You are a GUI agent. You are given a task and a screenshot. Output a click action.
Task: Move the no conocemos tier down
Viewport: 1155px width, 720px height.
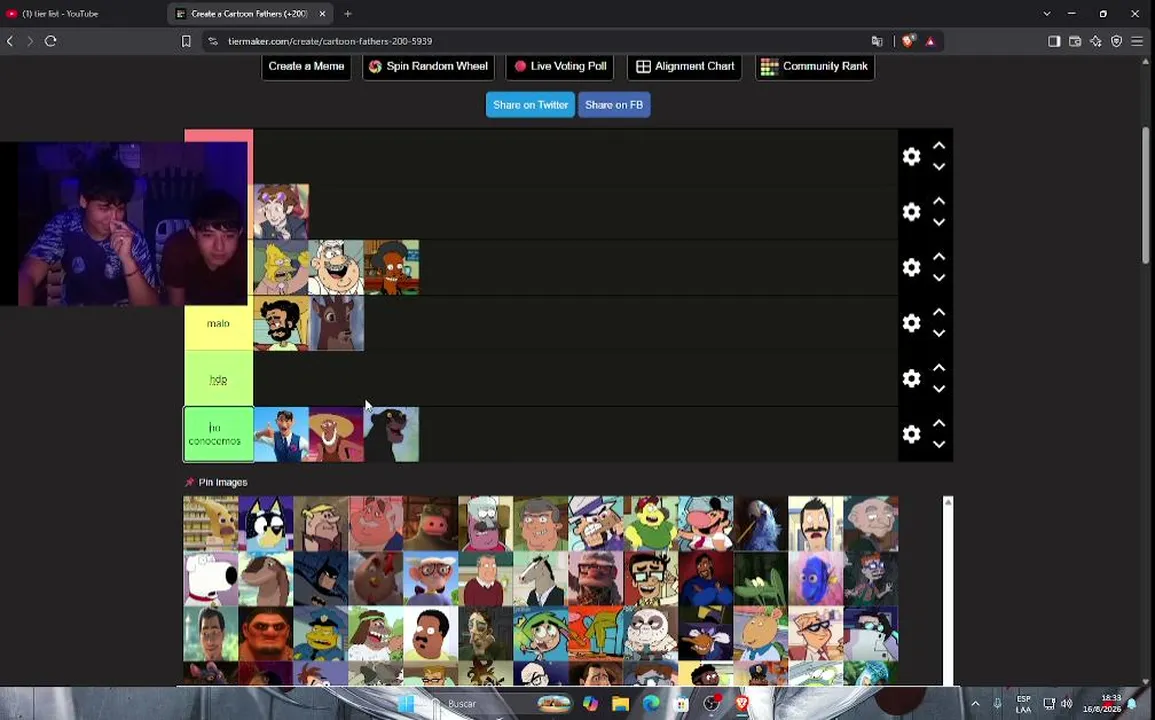[x=939, y=444]
